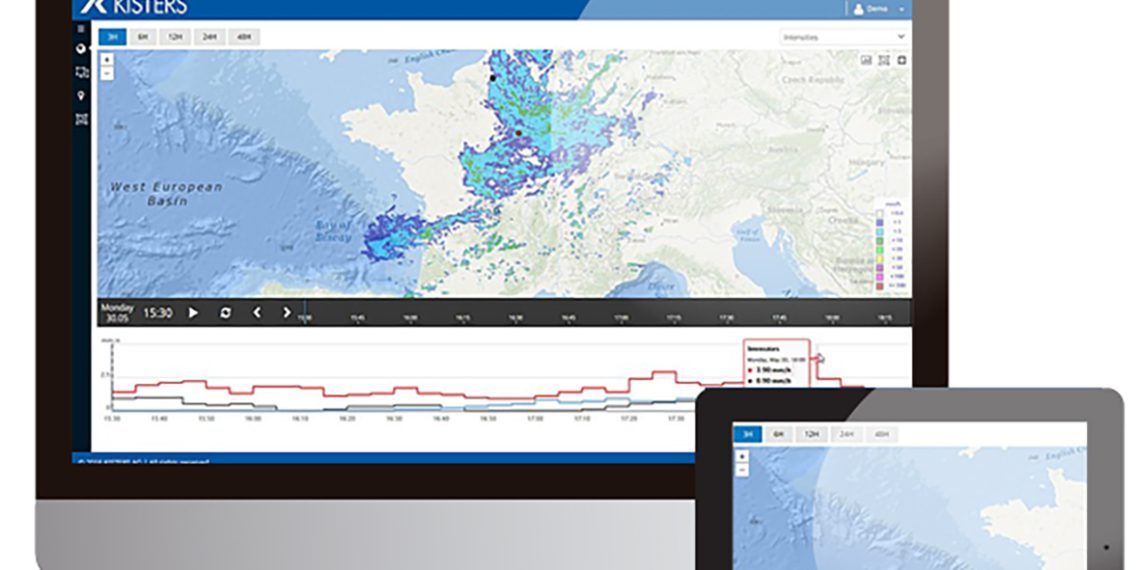Click the area selection icon in sidebar

pyautogui.click(x=81, y=119)
